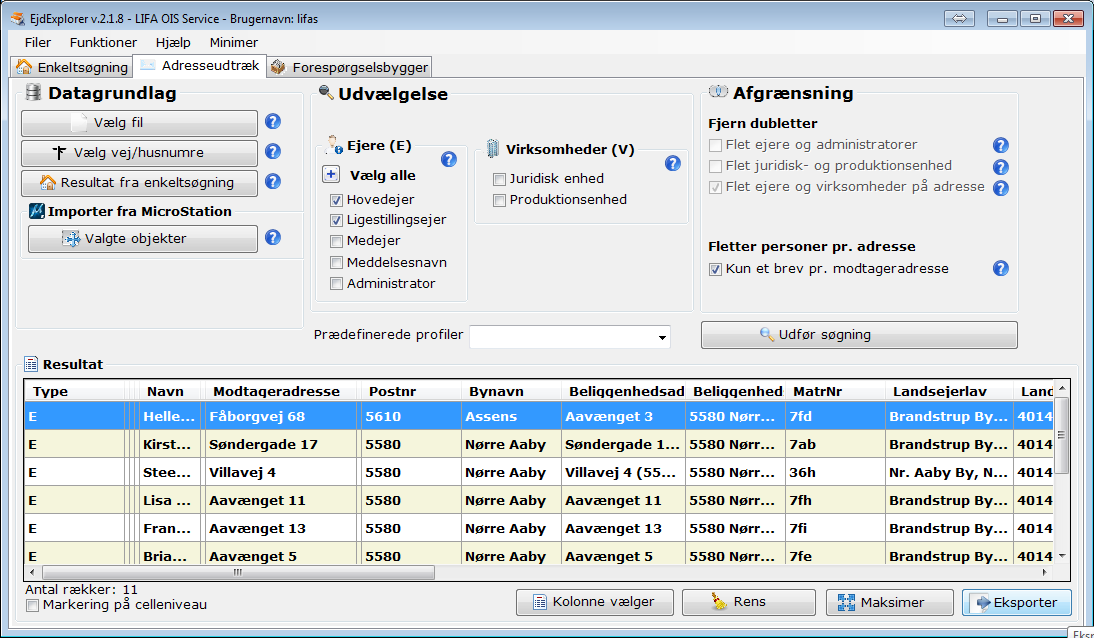Open help for Ejere section
The image size is (1094, 638).
point(449,158)
